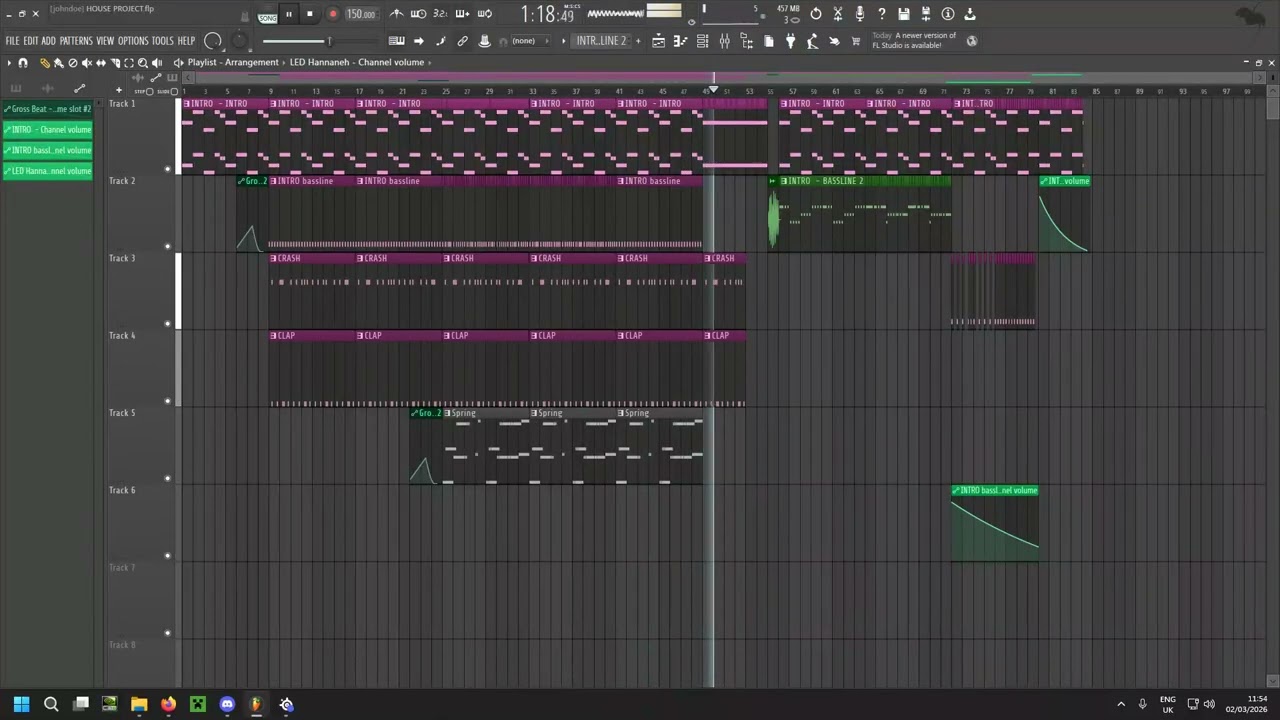Open LED Hannaneh - Channel volume breadcrumb

coord(357,63)
